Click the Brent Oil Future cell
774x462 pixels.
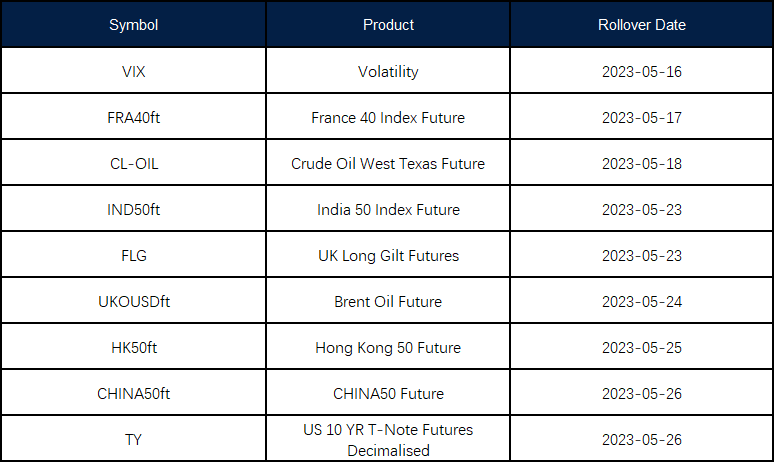tap(388, 302)
